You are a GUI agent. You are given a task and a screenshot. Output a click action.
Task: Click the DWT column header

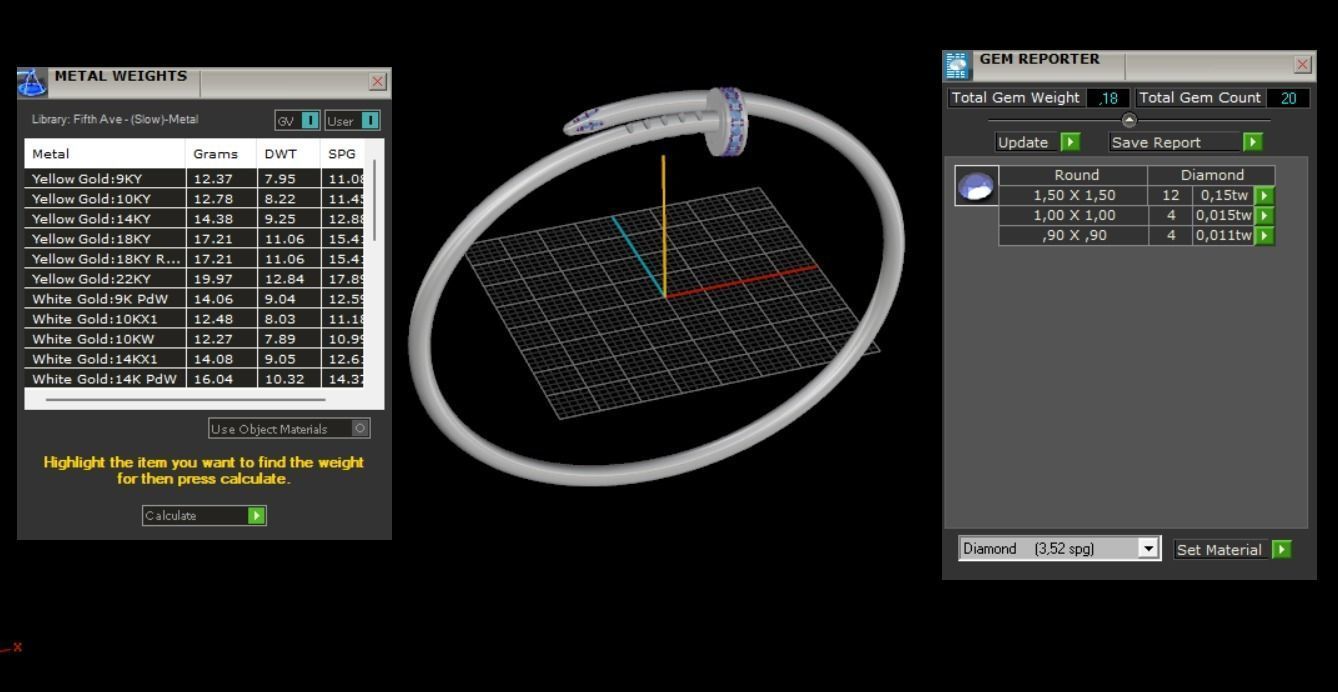[x=288, y=154]
